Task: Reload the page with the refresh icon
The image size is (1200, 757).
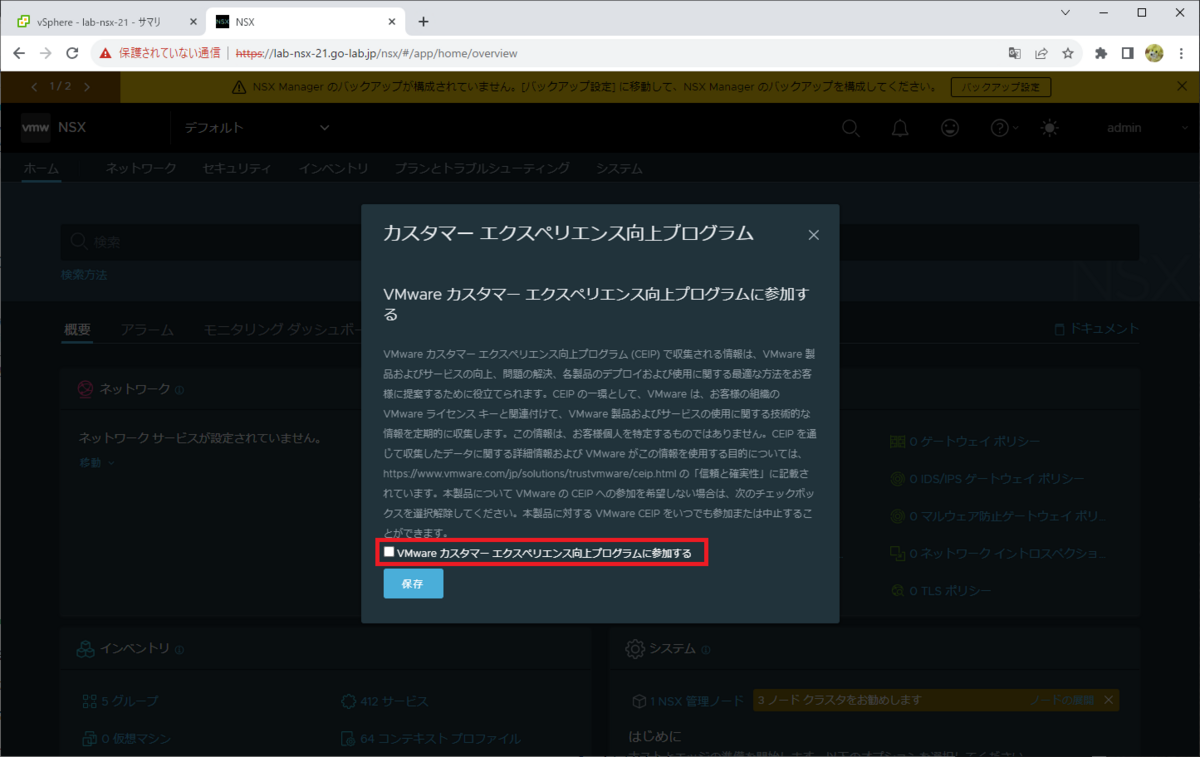Action: [x=72, y=53]
